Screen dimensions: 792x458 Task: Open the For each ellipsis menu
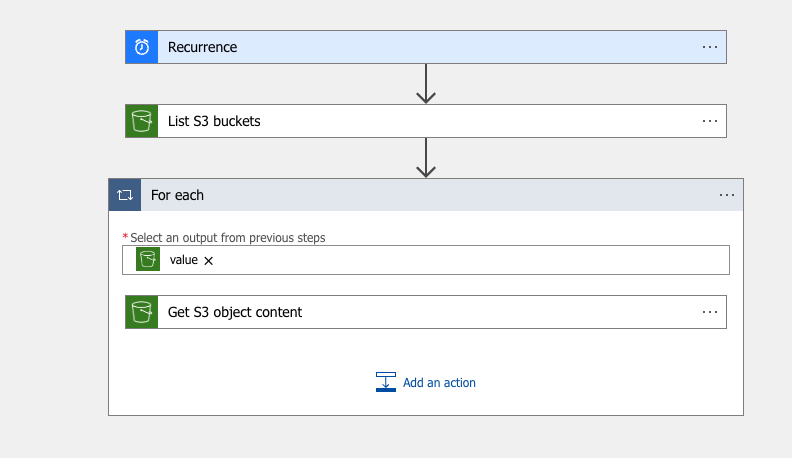coord(727,195)
